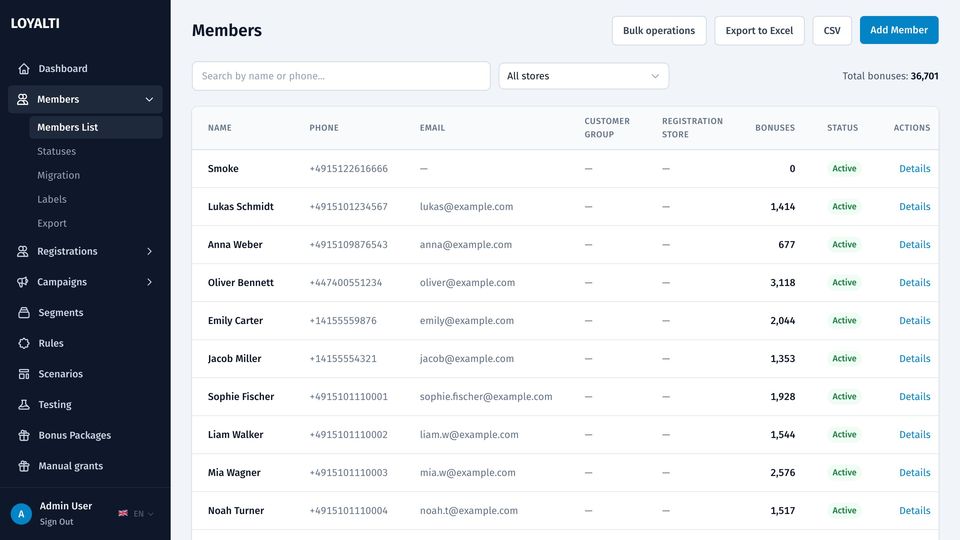Click the name Emily Carter
960x540 pixels.
click(x=235, y=320)
